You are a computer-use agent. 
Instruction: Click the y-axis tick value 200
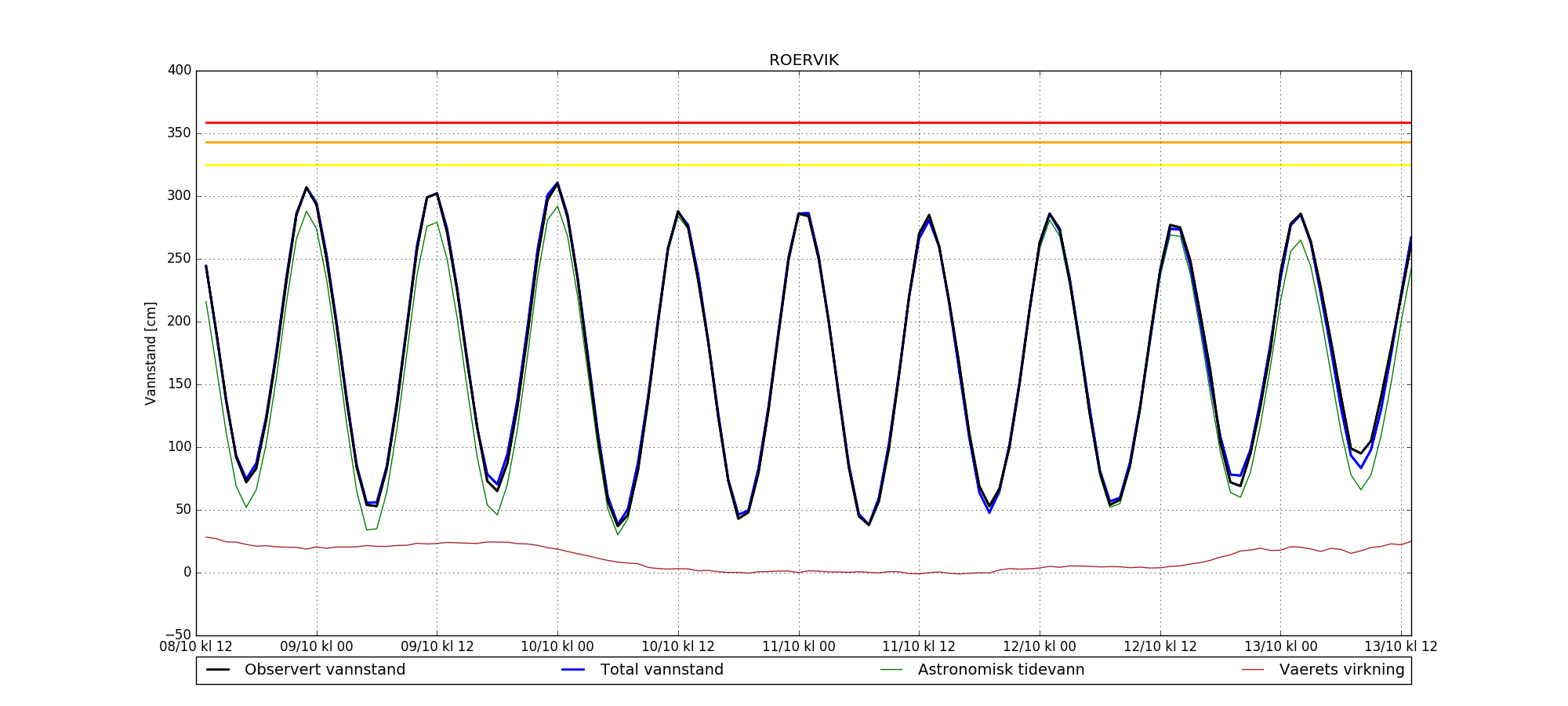(180, 322)
